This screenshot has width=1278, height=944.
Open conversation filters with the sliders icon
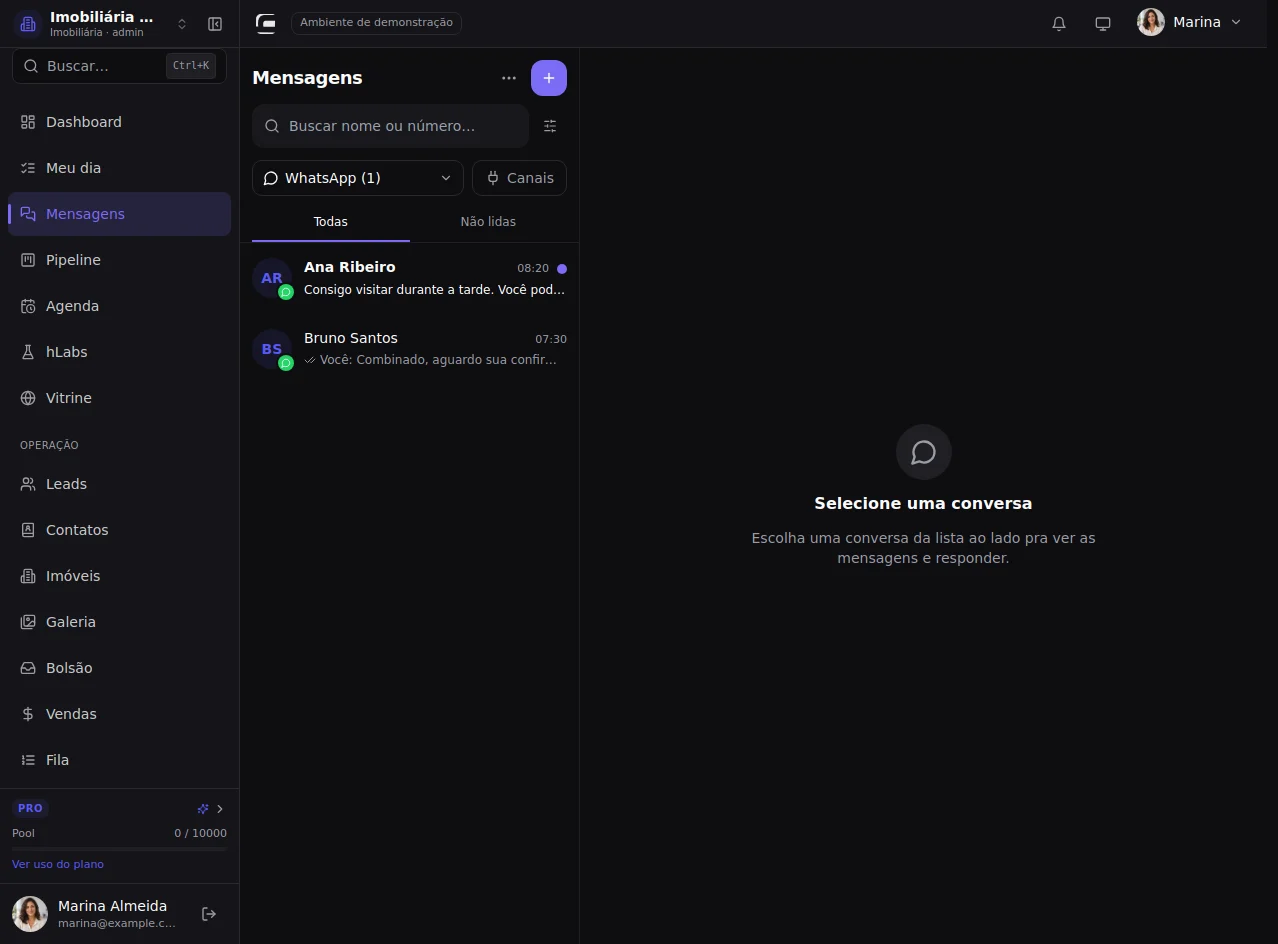pos(550,126)
